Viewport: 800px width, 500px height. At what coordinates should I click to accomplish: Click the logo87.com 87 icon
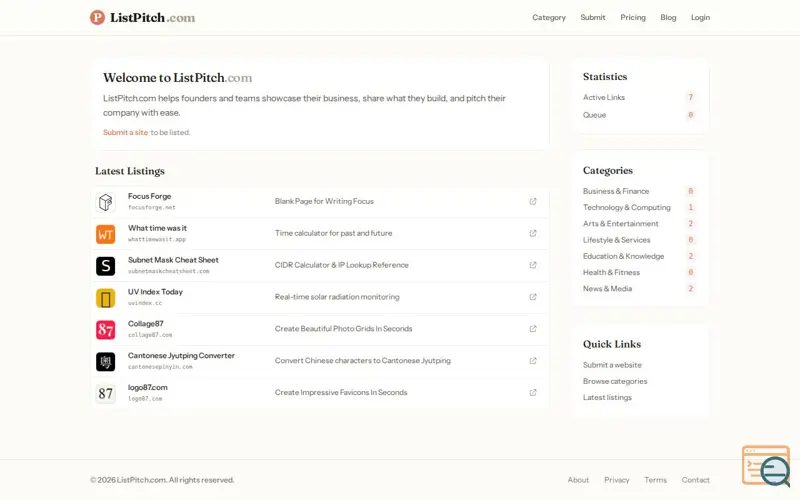pyautogui.click(x=106, y=393)
